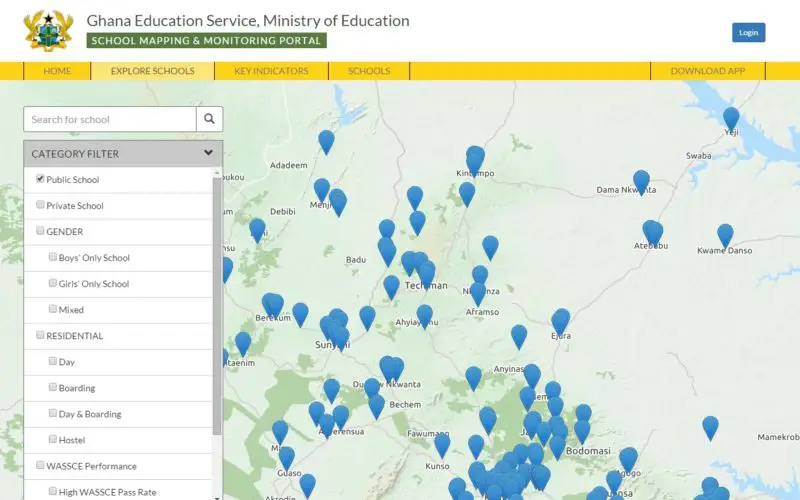800x500 pixels.
Task: Check the Boarding school filter
Action: tap(53, 387)
